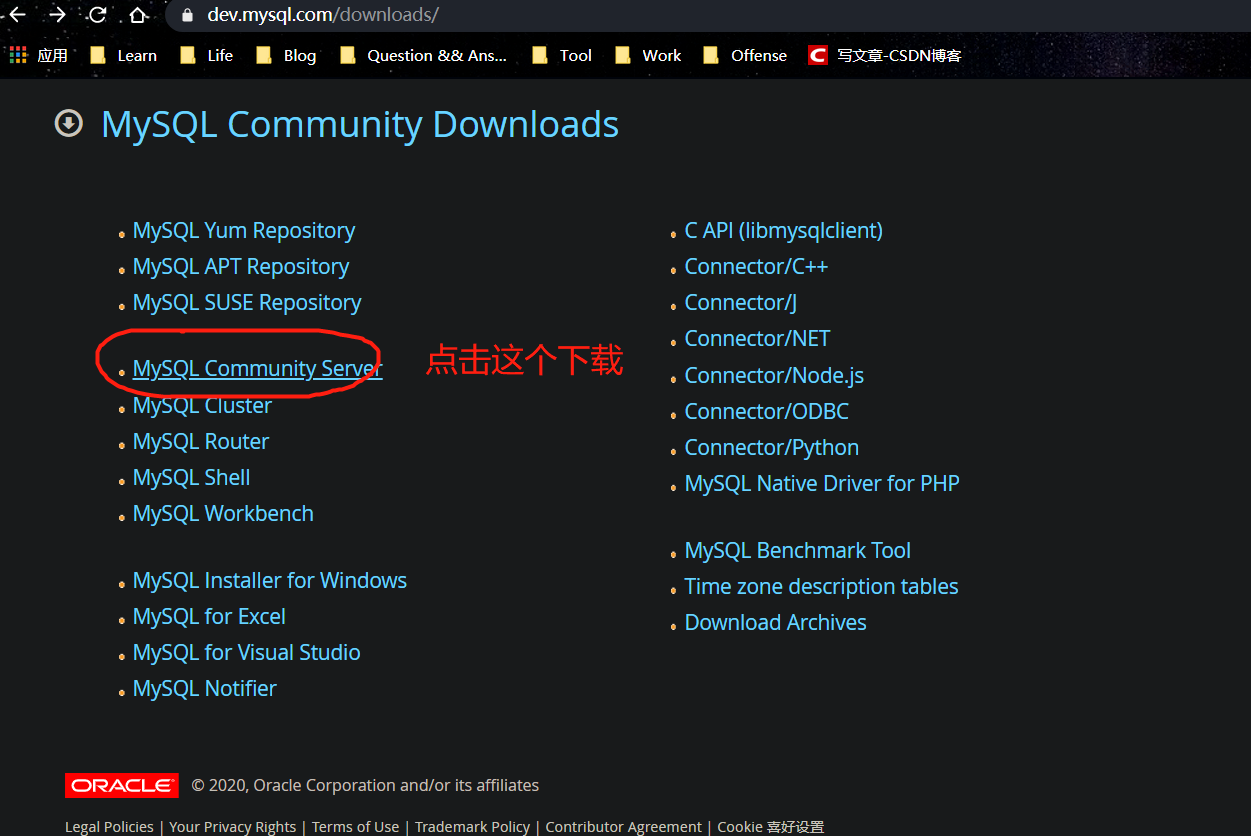Viewport: 1251px width, 836px height.
Task: Click the MySQL Community Downloads heading
Action: click(x=360, y=124)
